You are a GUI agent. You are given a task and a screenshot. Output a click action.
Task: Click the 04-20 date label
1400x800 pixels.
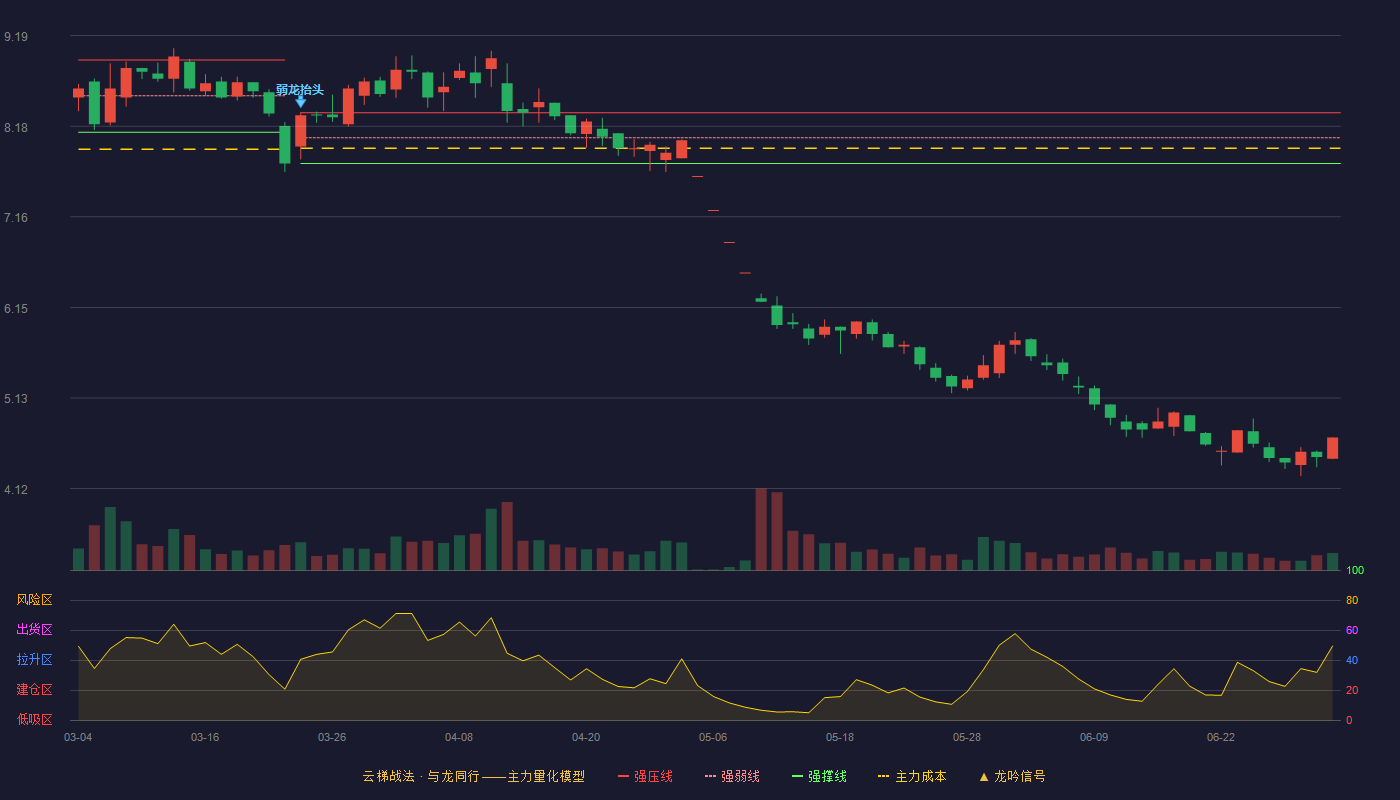586,737
